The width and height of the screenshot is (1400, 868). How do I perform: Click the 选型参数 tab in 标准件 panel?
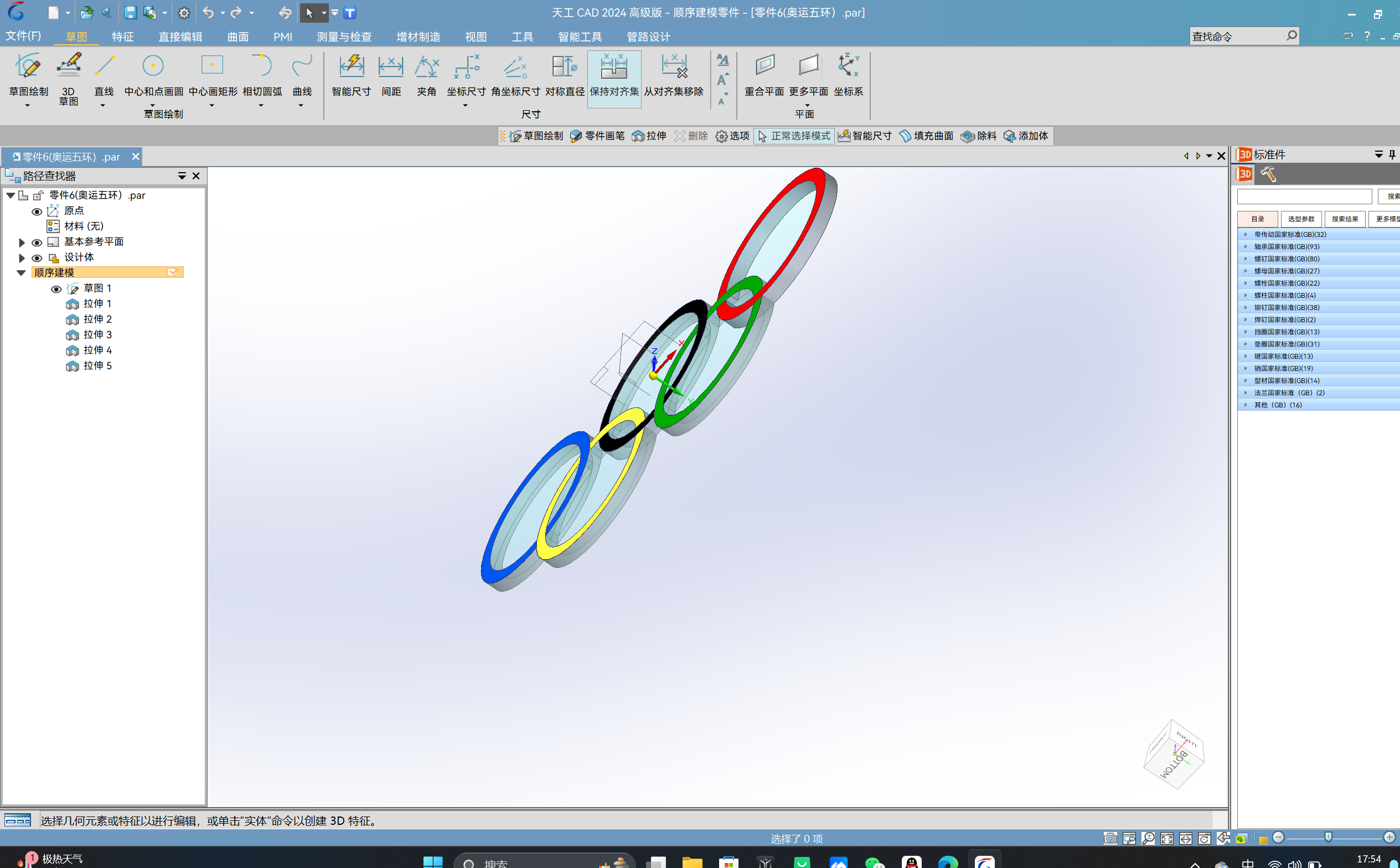coord(1301,219)
